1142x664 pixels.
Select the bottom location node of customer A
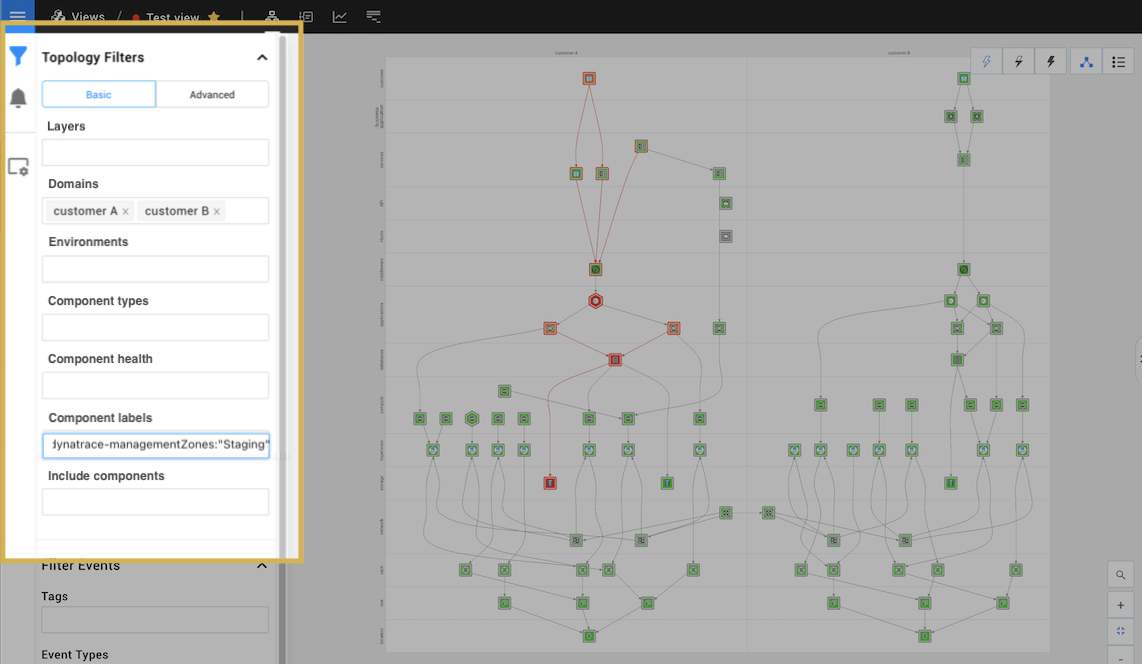click(x=589, y=636)
